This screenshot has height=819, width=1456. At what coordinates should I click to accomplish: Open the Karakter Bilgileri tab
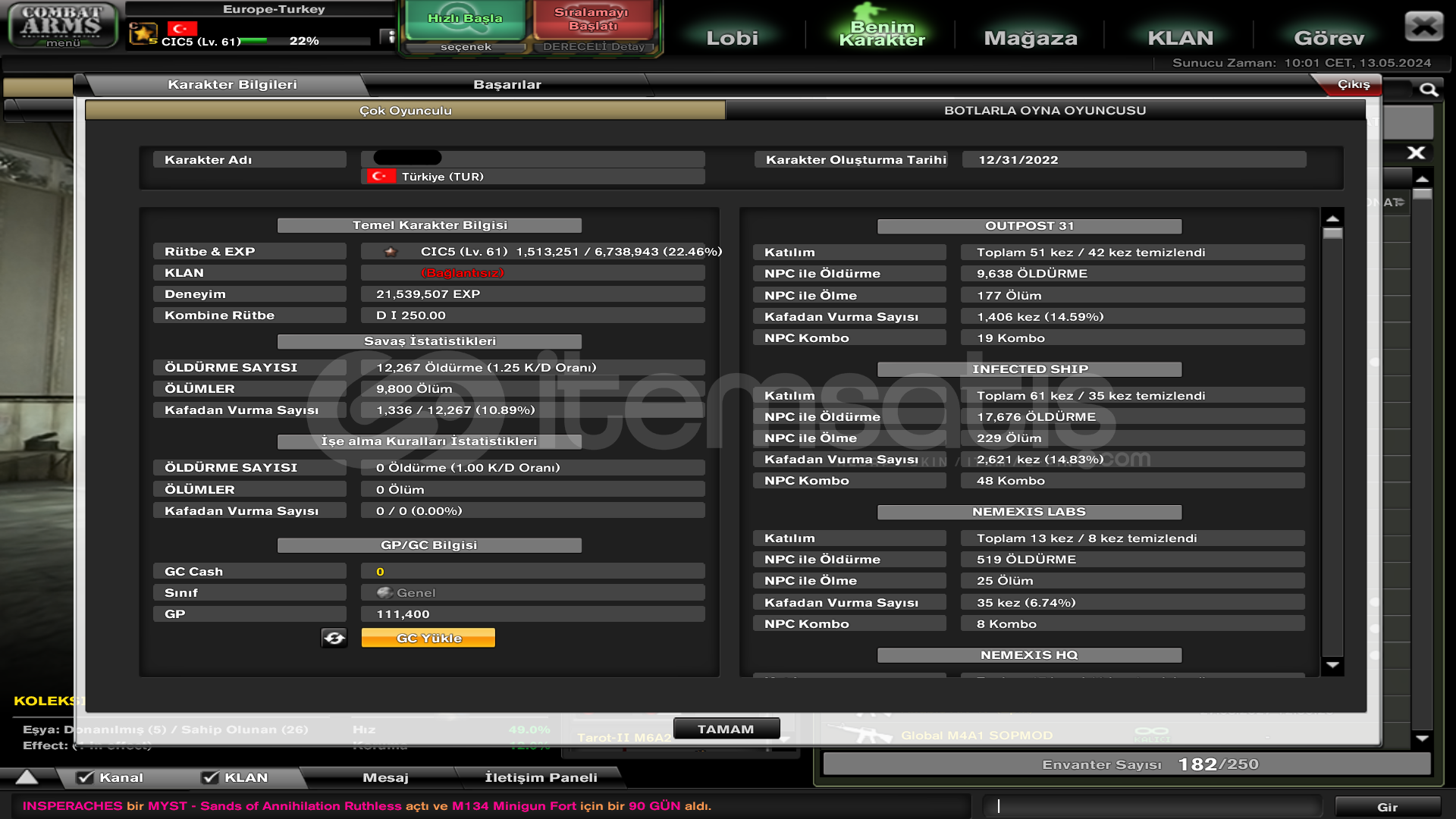click(232, 84)
